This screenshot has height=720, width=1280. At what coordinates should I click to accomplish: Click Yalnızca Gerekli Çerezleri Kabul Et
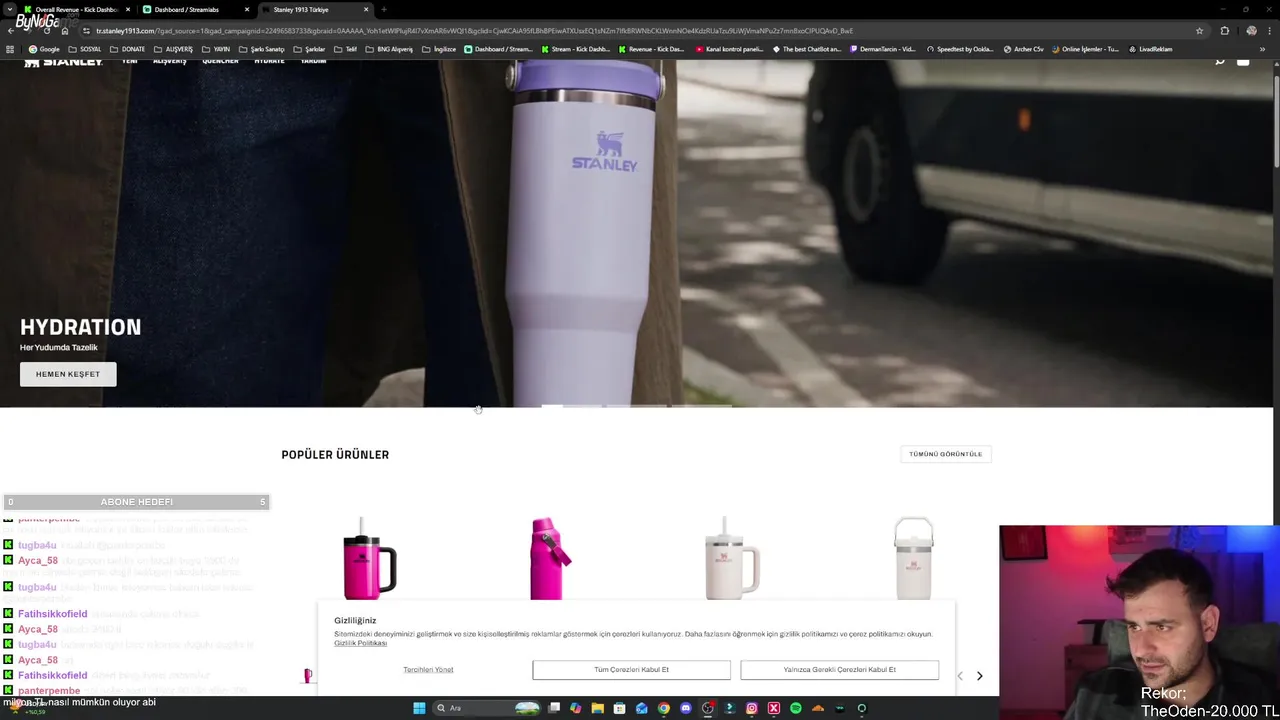tap(839, 669)
